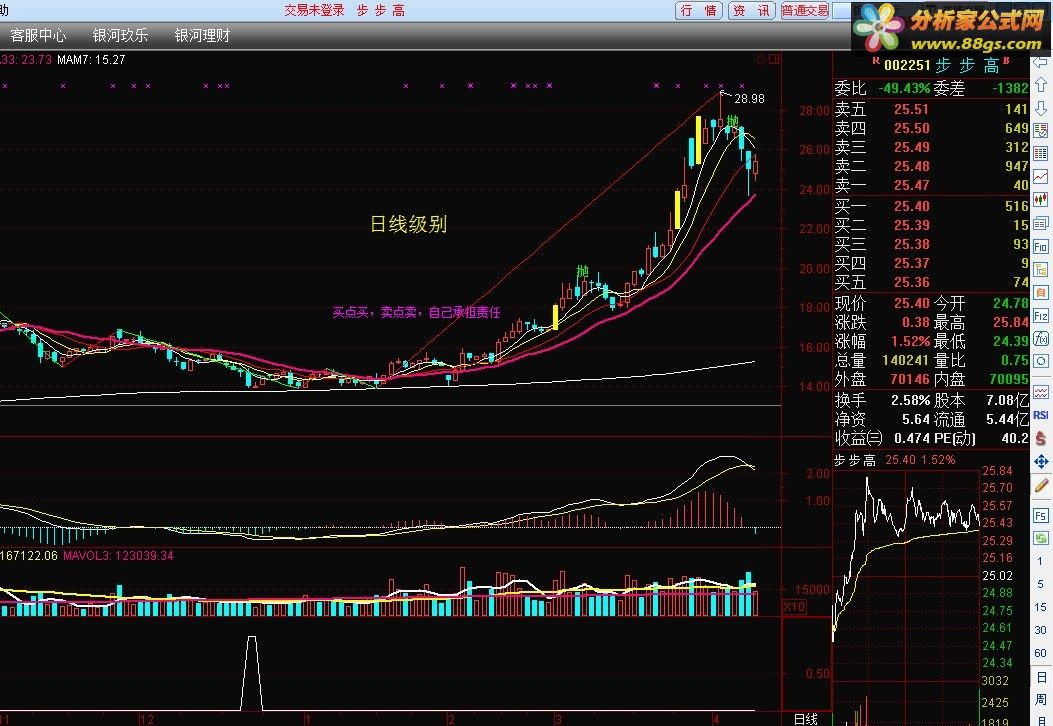1053x726 pixels.
Task: Switch to candlestick K-line chart icon
Action: (x=1040, y=199)
